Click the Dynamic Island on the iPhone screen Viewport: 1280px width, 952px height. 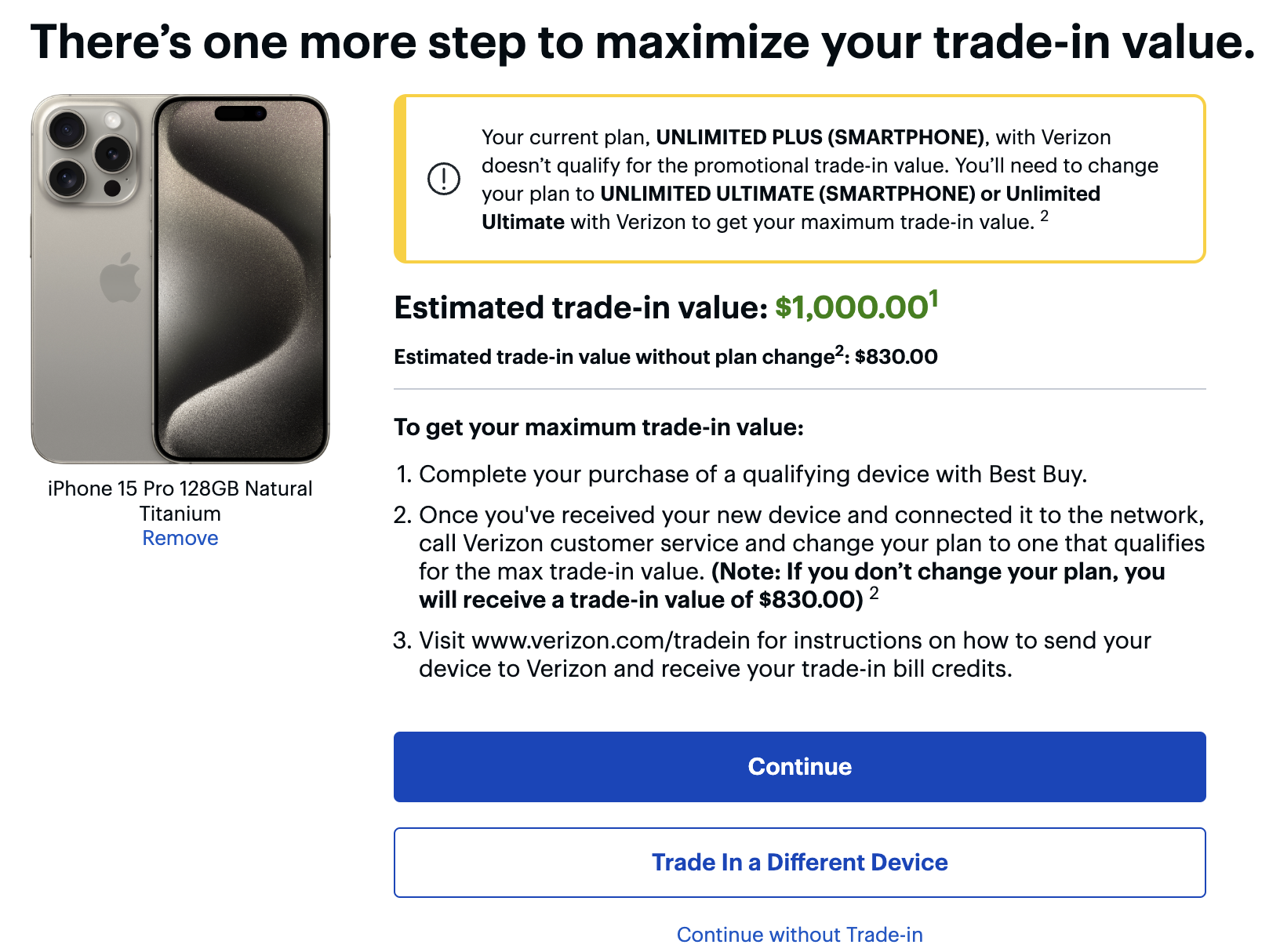click(x=241, y=114)
